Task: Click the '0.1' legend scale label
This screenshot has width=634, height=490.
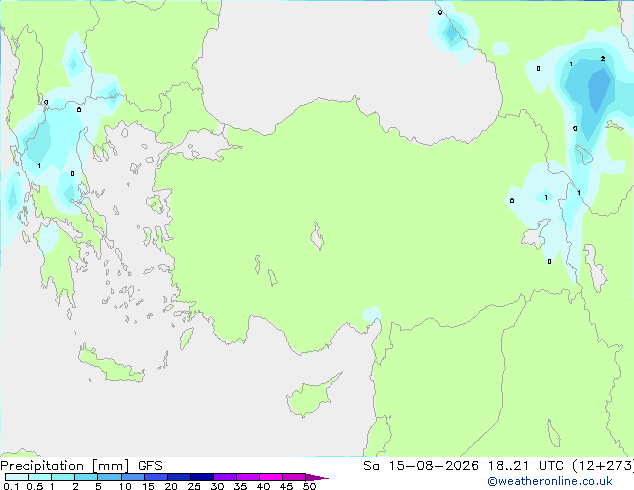Action: [x=11, y=486]
